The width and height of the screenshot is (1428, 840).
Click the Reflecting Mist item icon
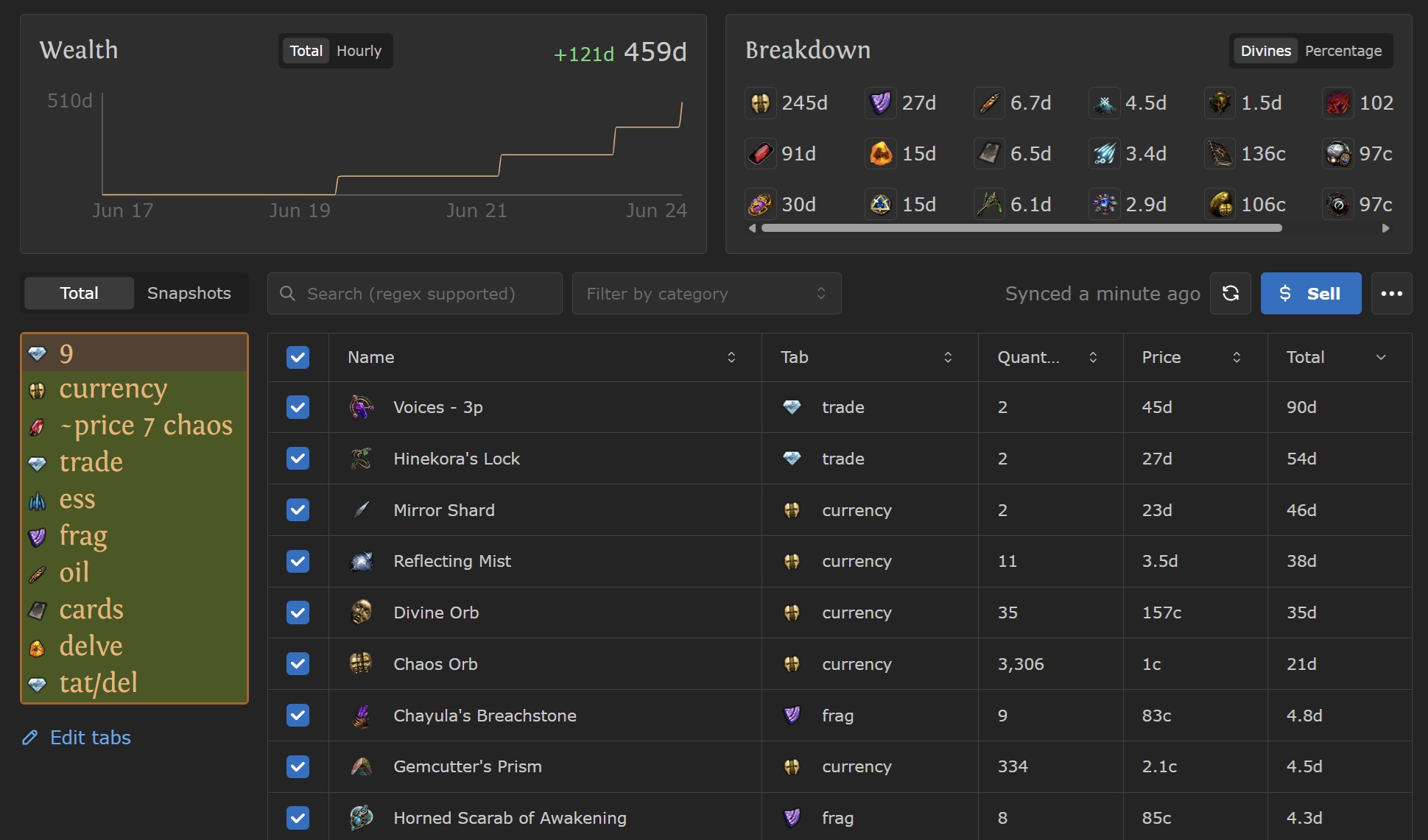(x=361, y=561)
